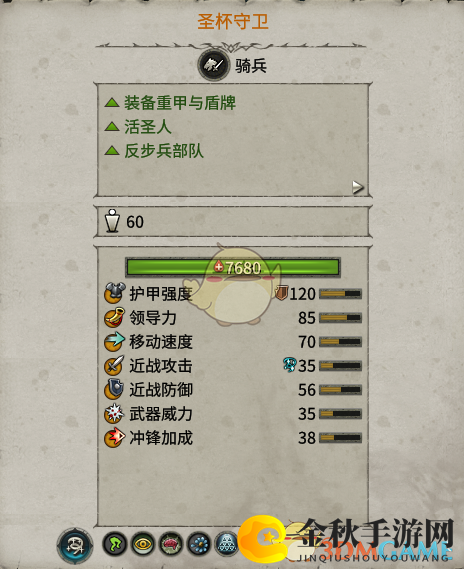This screenshot has height=569, width=464.
Task: Click the leadership horn icon
Action: tap(114, 318)
